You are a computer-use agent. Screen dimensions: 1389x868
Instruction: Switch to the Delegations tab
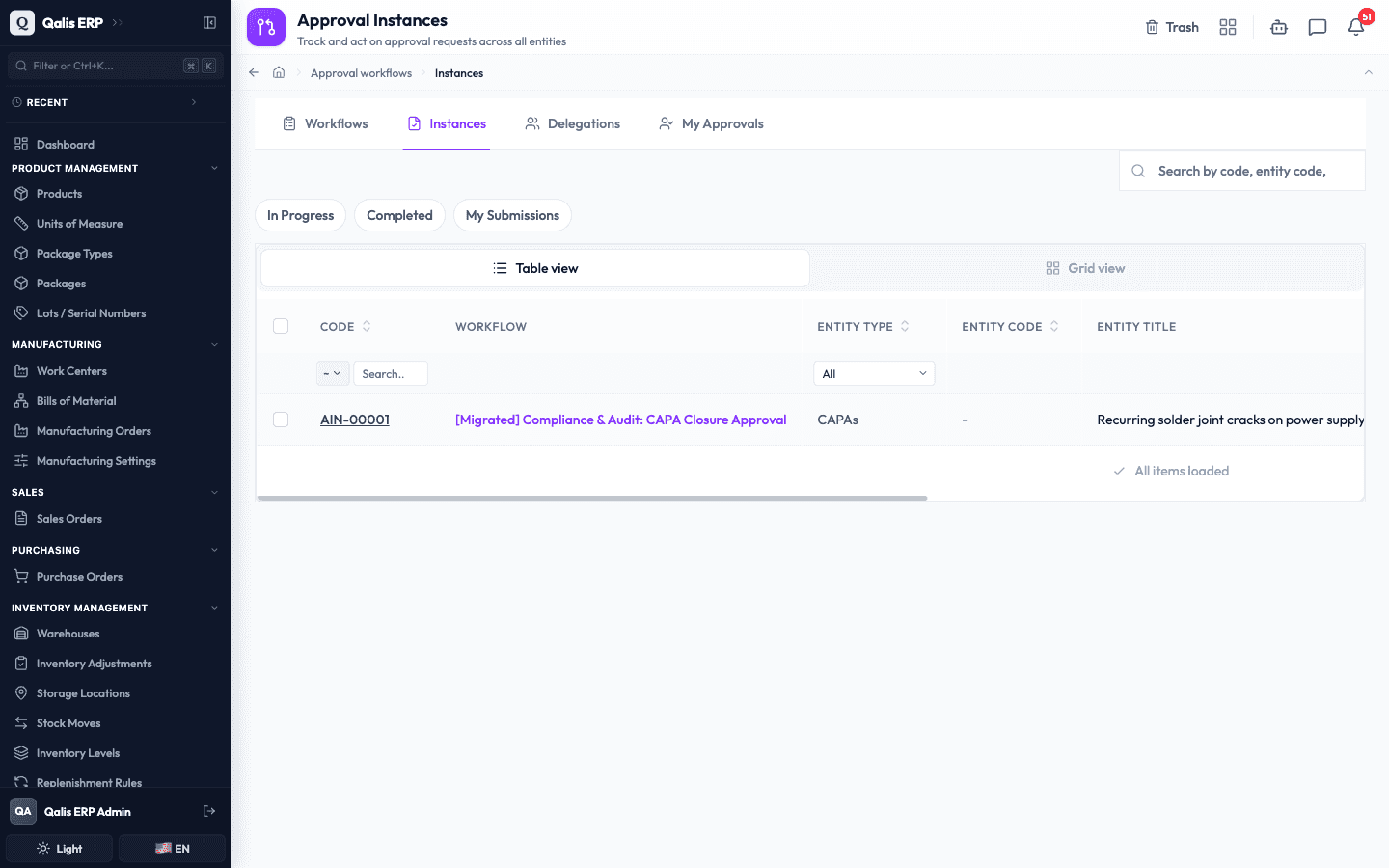click(573, 123)
